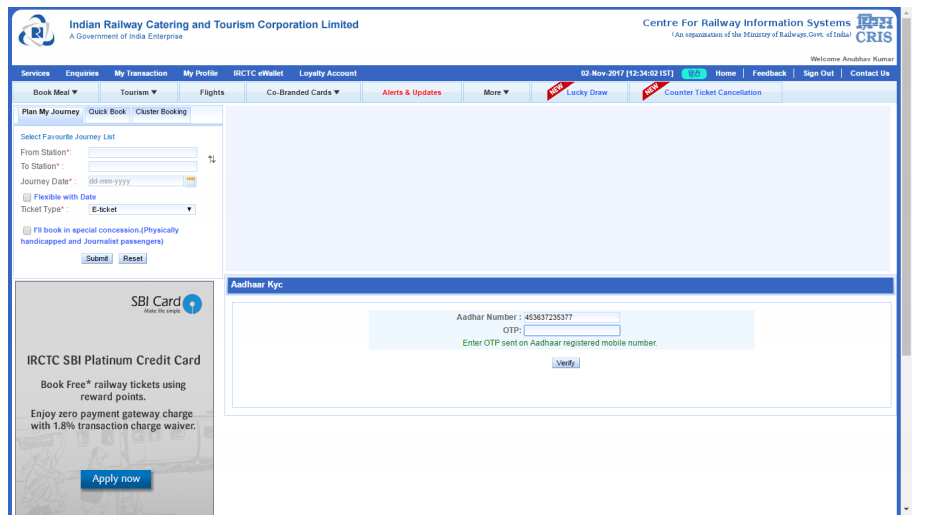Open the Feedback link
Screen dimensions: 935x529
[769, 73]
